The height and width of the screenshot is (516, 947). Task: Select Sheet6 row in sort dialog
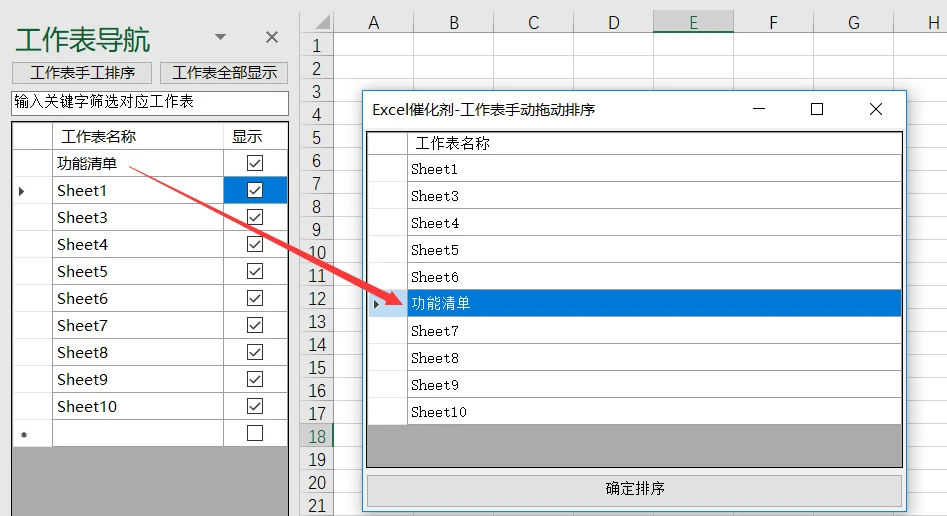click(654, 277)
